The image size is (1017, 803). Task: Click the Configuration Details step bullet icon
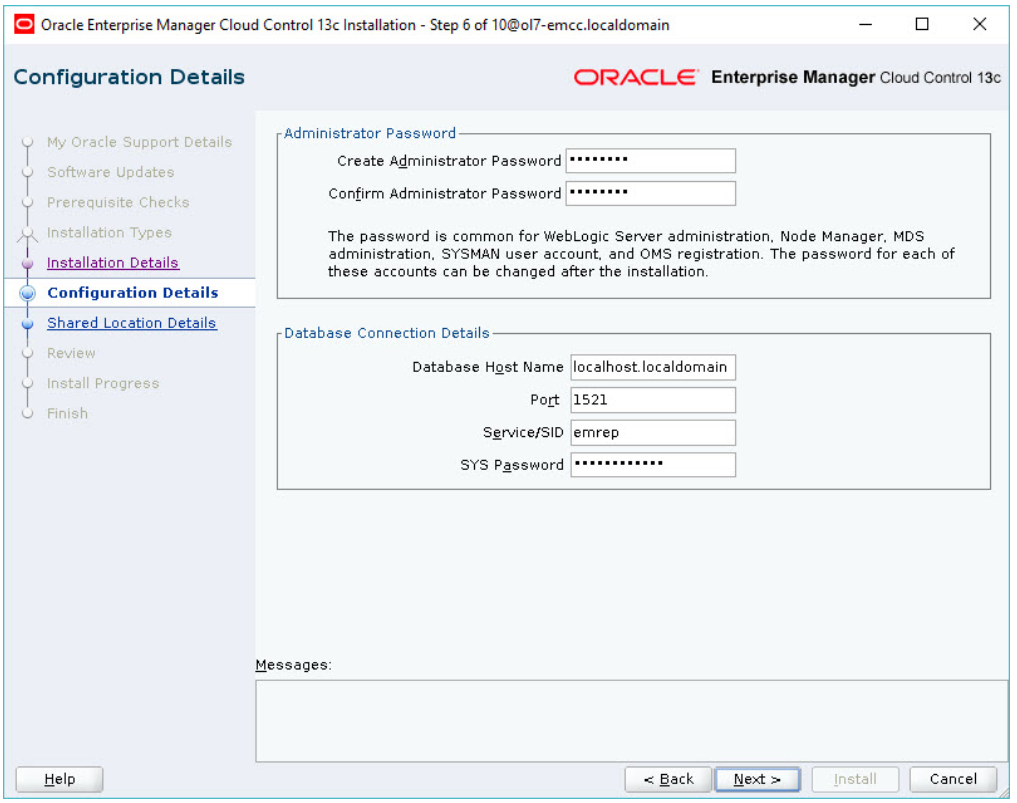pos(27,293)
